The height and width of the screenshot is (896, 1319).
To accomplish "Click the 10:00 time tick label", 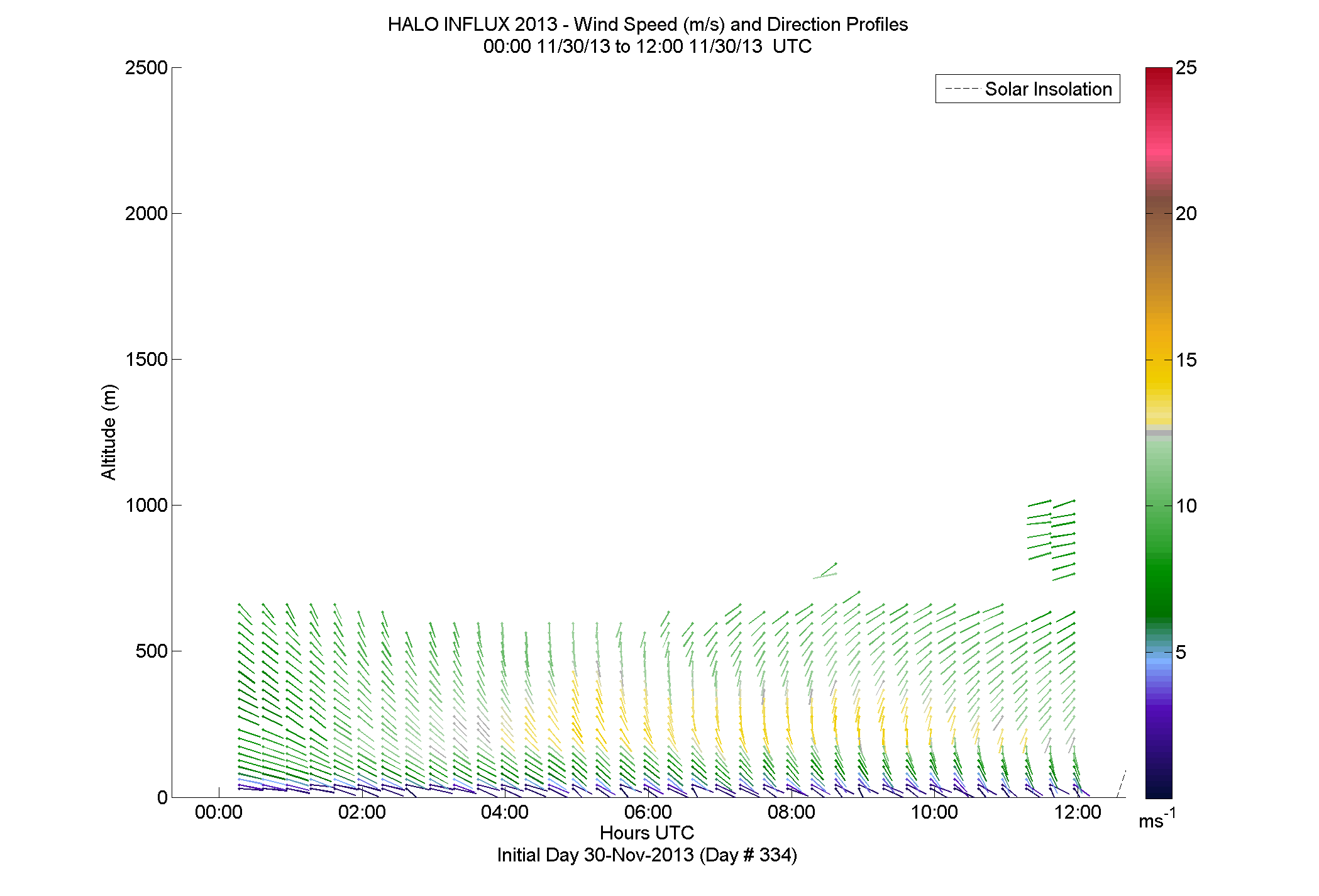I will (x=935, y=812).
